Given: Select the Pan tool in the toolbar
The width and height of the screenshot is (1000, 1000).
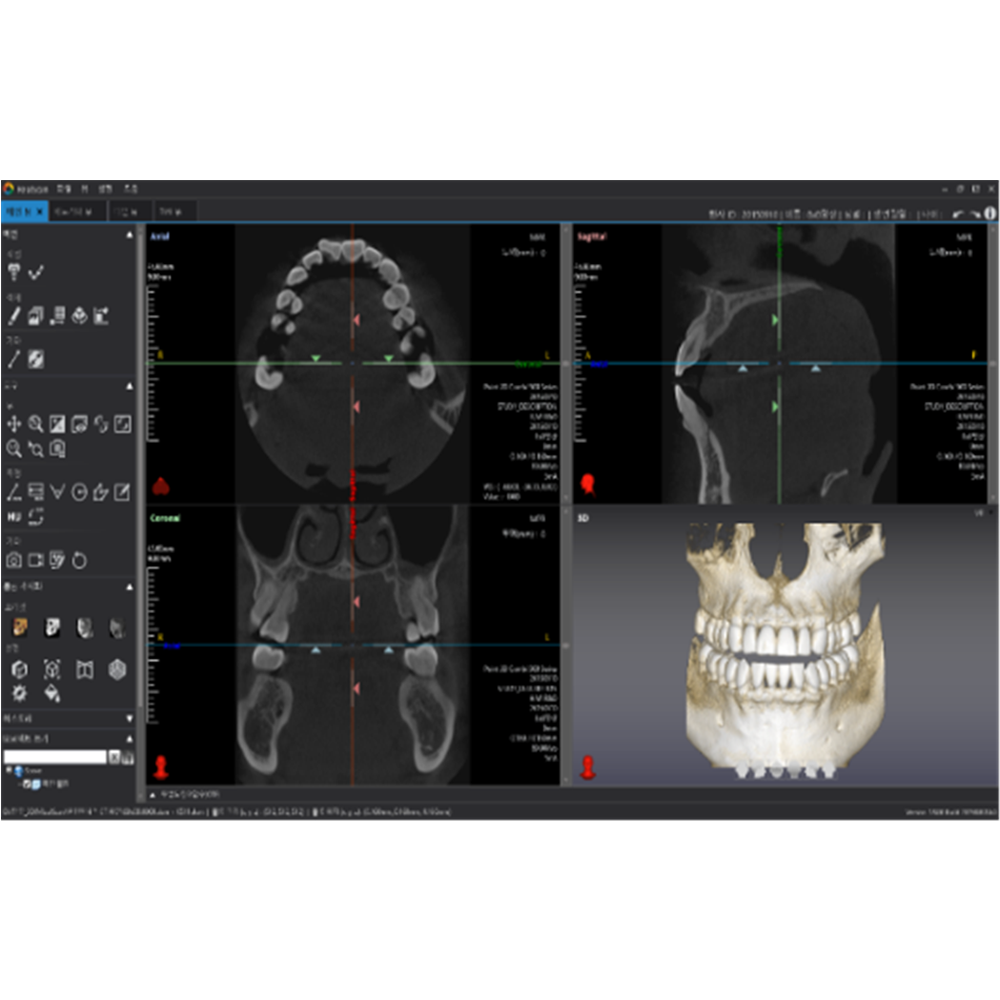Looking at the screenshot, I should [x=14, y=423].
